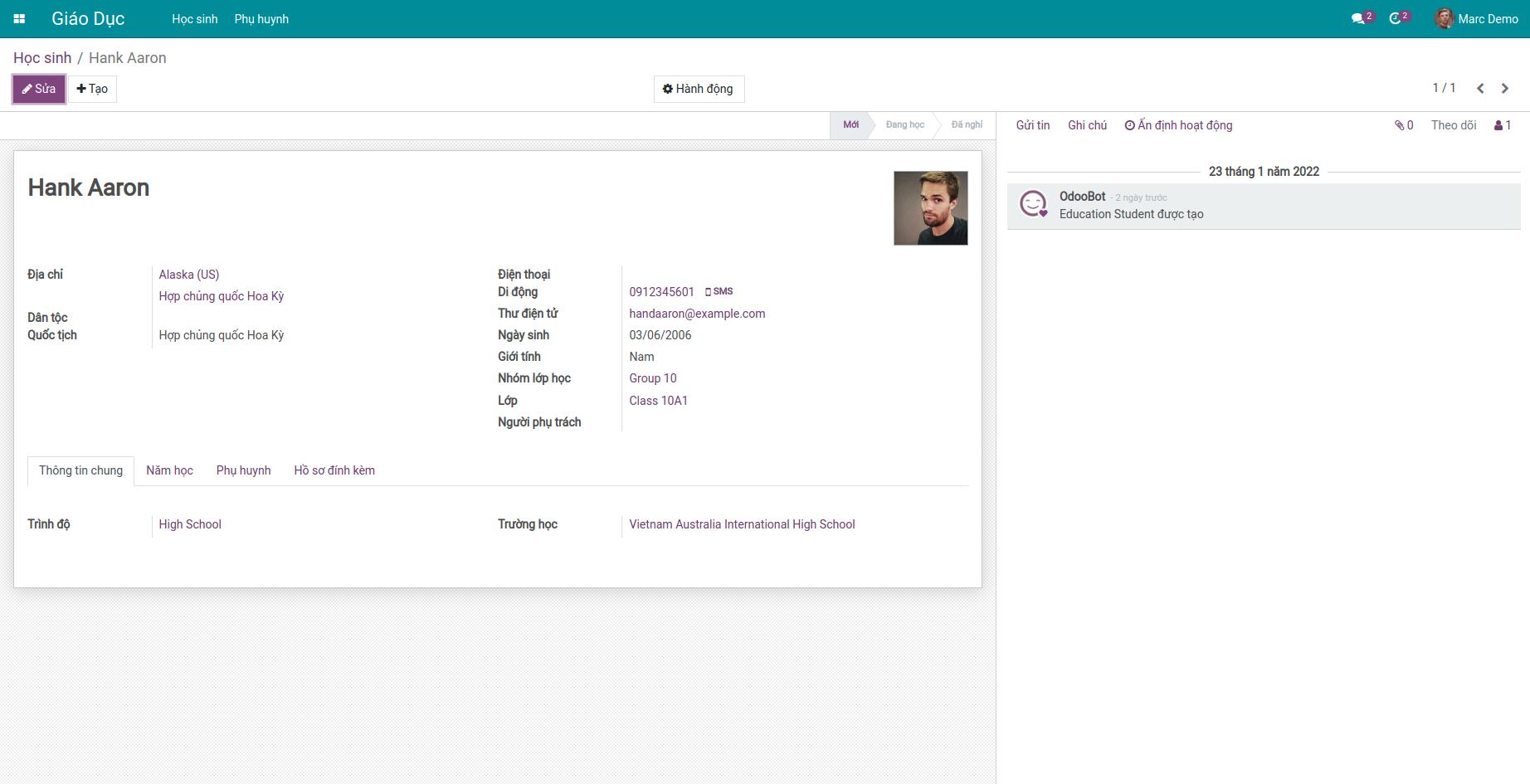This screenshot has width=1530, height=784.
Task: Open Vietnam Australia International High School link
Action: point(742,524)
